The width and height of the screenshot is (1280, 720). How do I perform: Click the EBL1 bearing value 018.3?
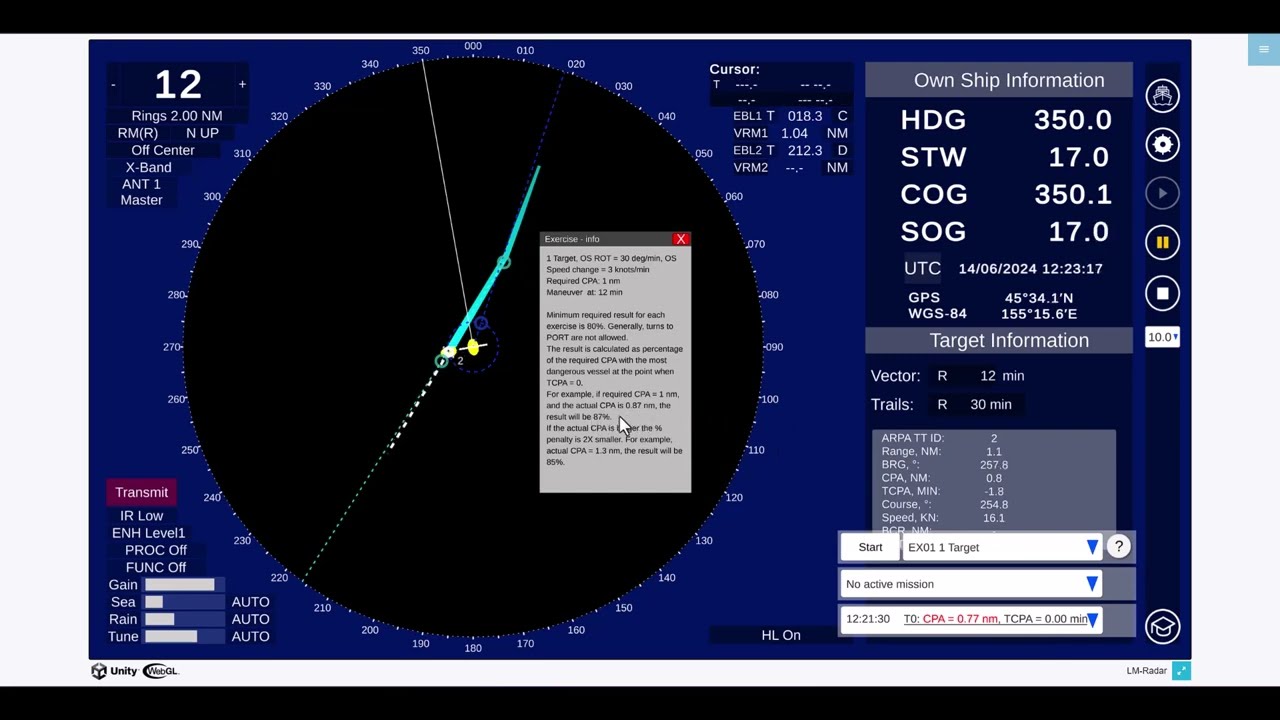(805, 116)
